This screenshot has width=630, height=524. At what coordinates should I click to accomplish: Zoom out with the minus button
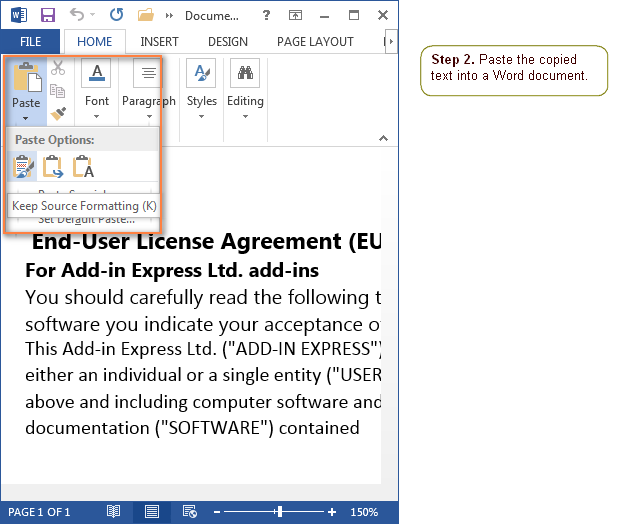217,512
